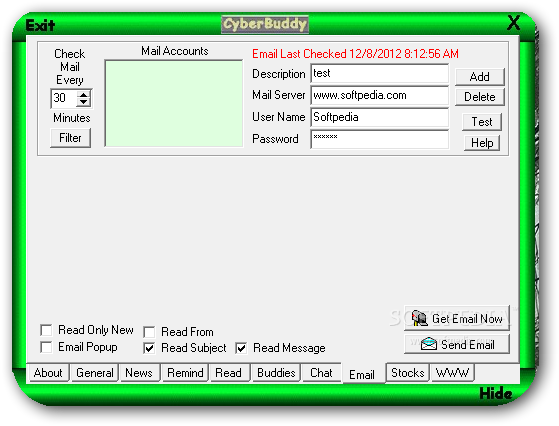Go to the Remind tab

point(185,373)
